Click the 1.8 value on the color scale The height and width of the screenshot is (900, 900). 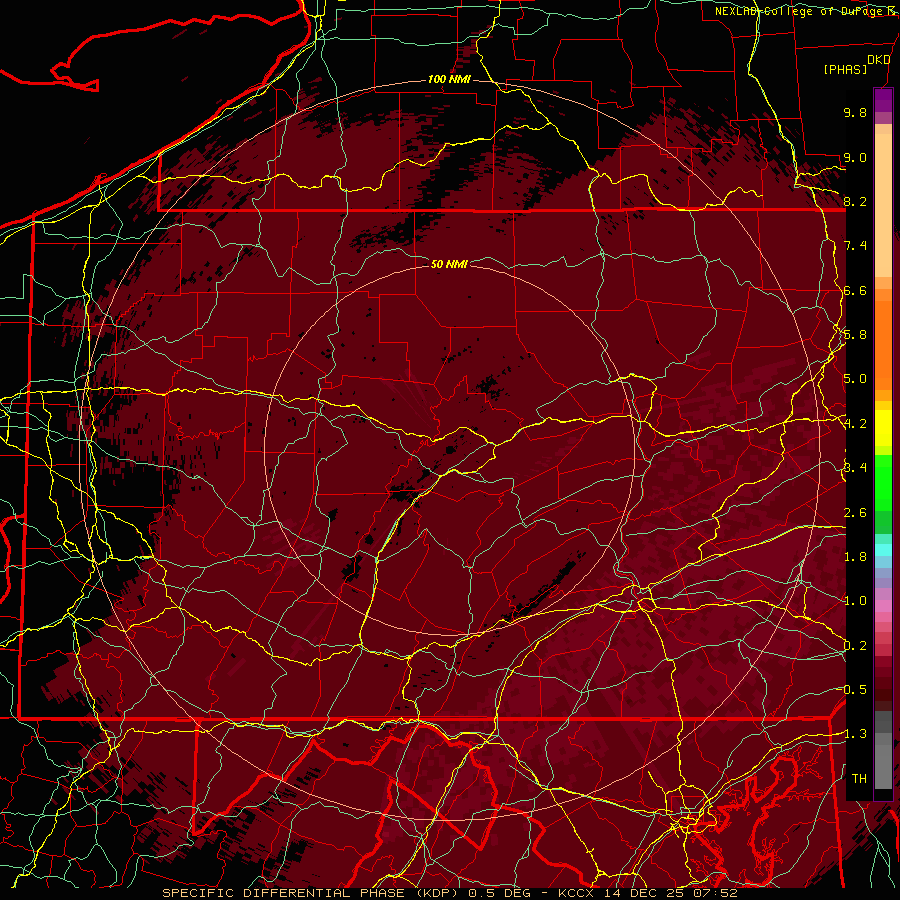(x=855, y=557)
